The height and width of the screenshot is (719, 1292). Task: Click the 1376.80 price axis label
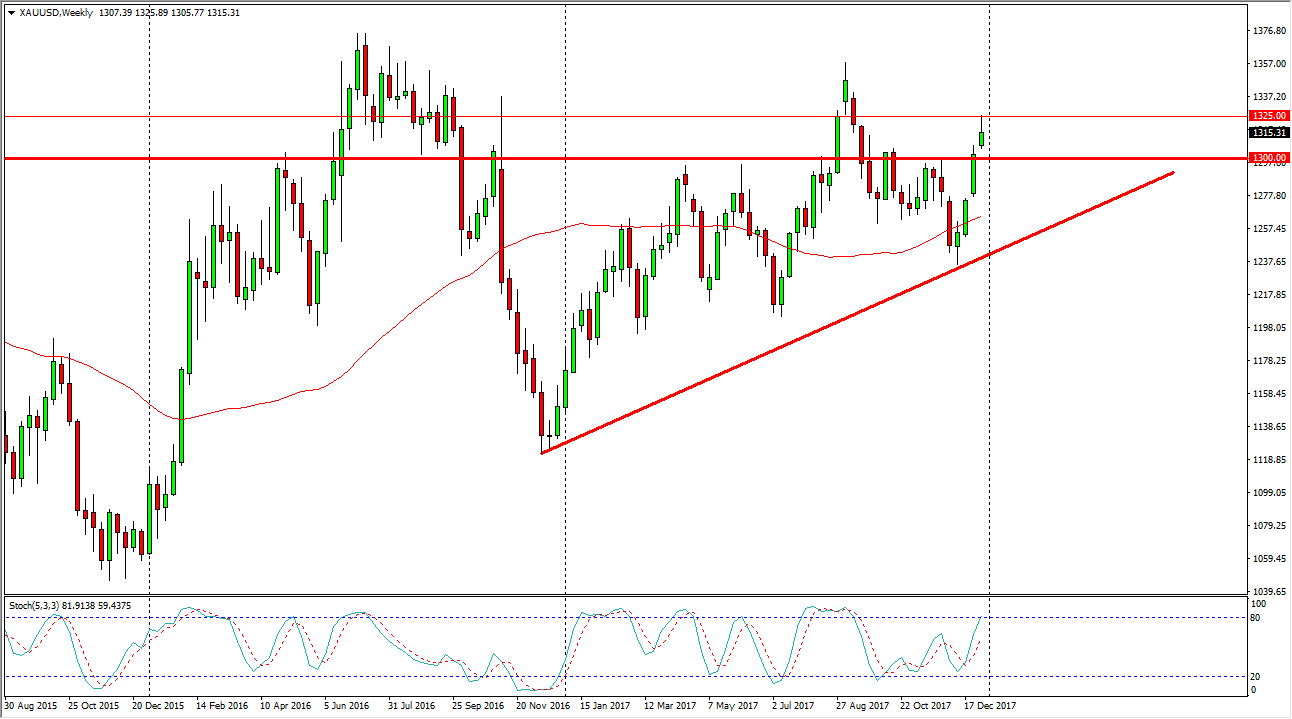[1268, 31]
